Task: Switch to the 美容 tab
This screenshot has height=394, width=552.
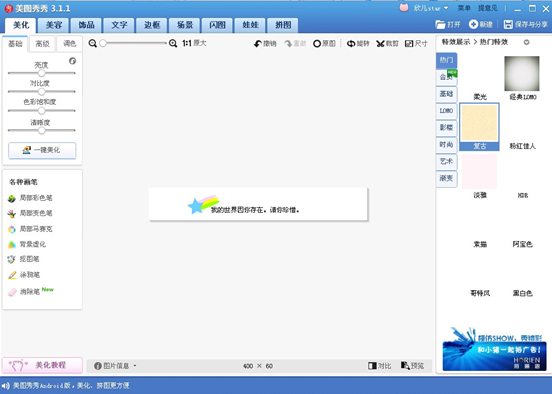Action: coord(54,25)
